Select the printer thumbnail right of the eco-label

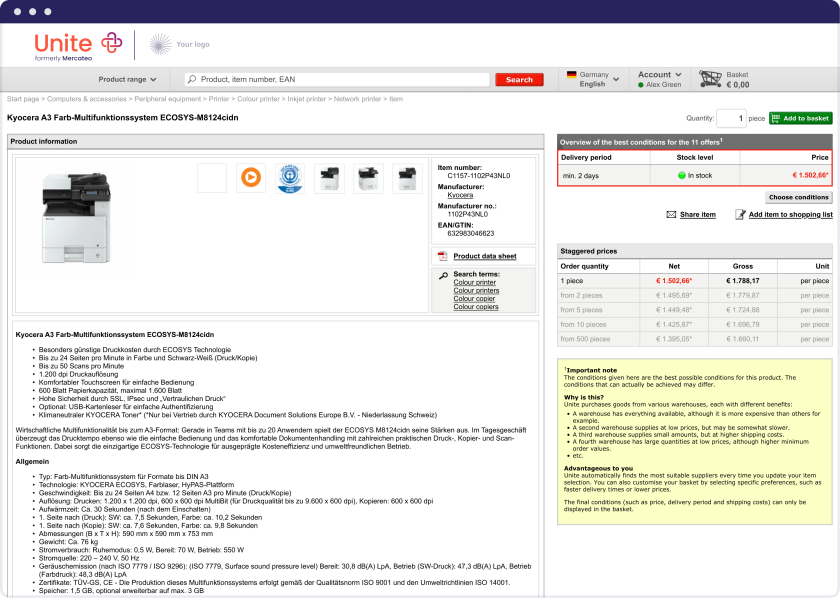(329, 178)
